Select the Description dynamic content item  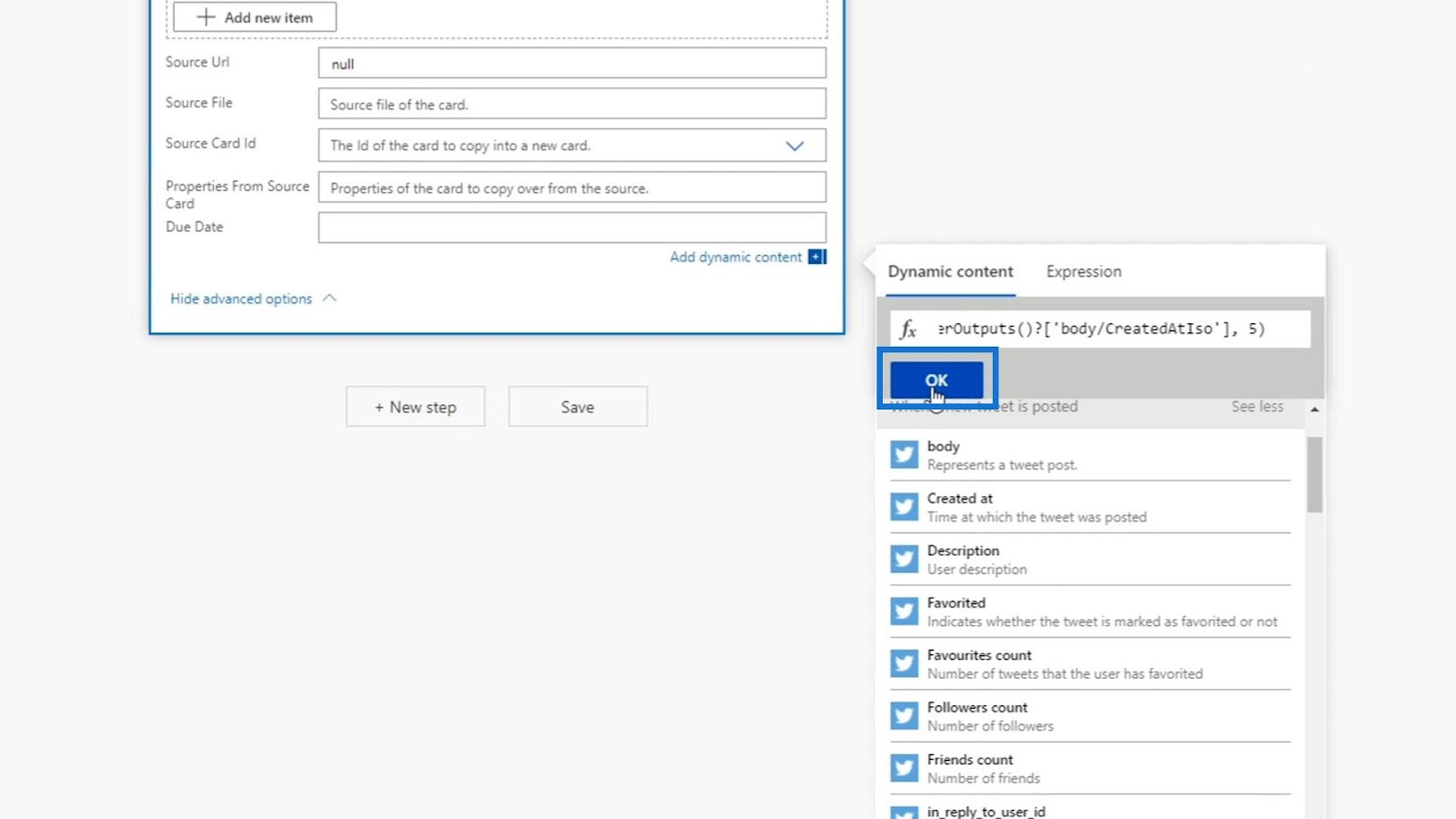(1090, 560)
